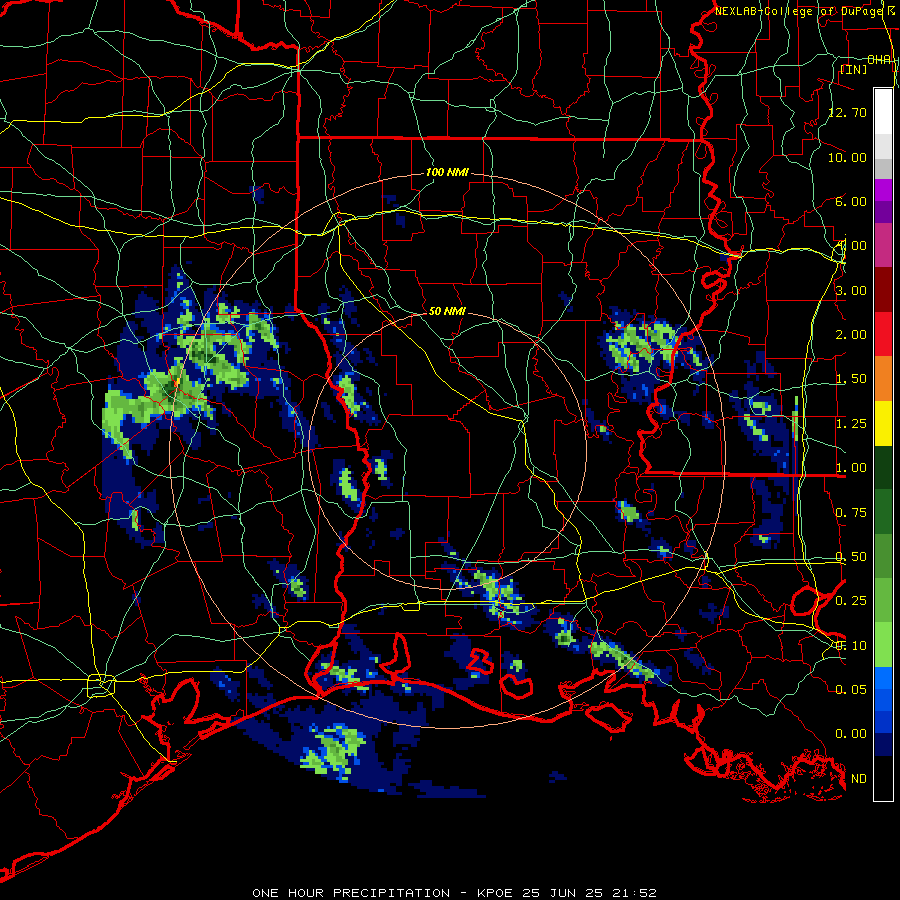The height and width of the screenshot is (900, 900).
Task: Pick the orange swatch beside 1.50
Action: [883, 379]
